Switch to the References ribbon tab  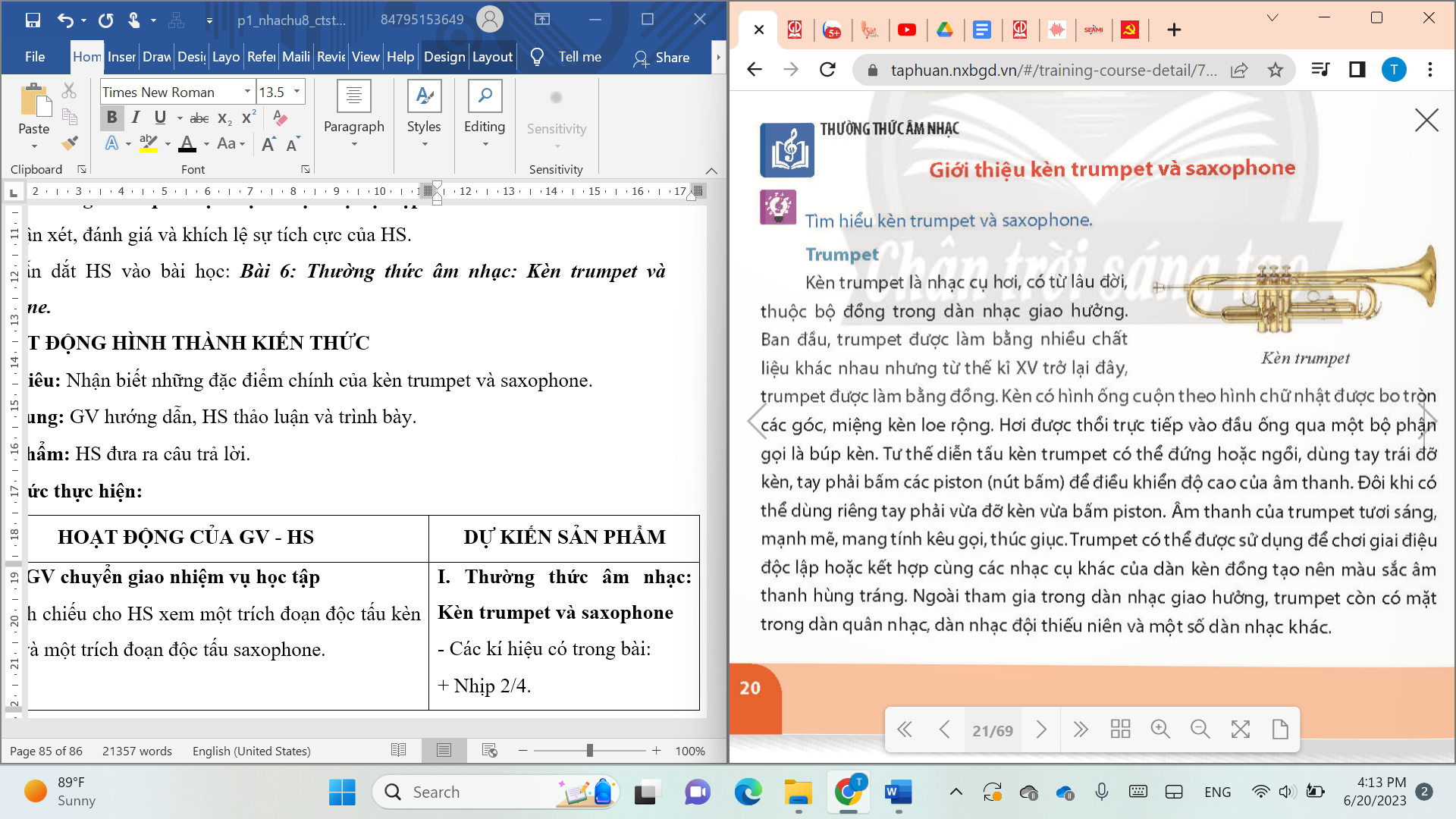[262, 57]
